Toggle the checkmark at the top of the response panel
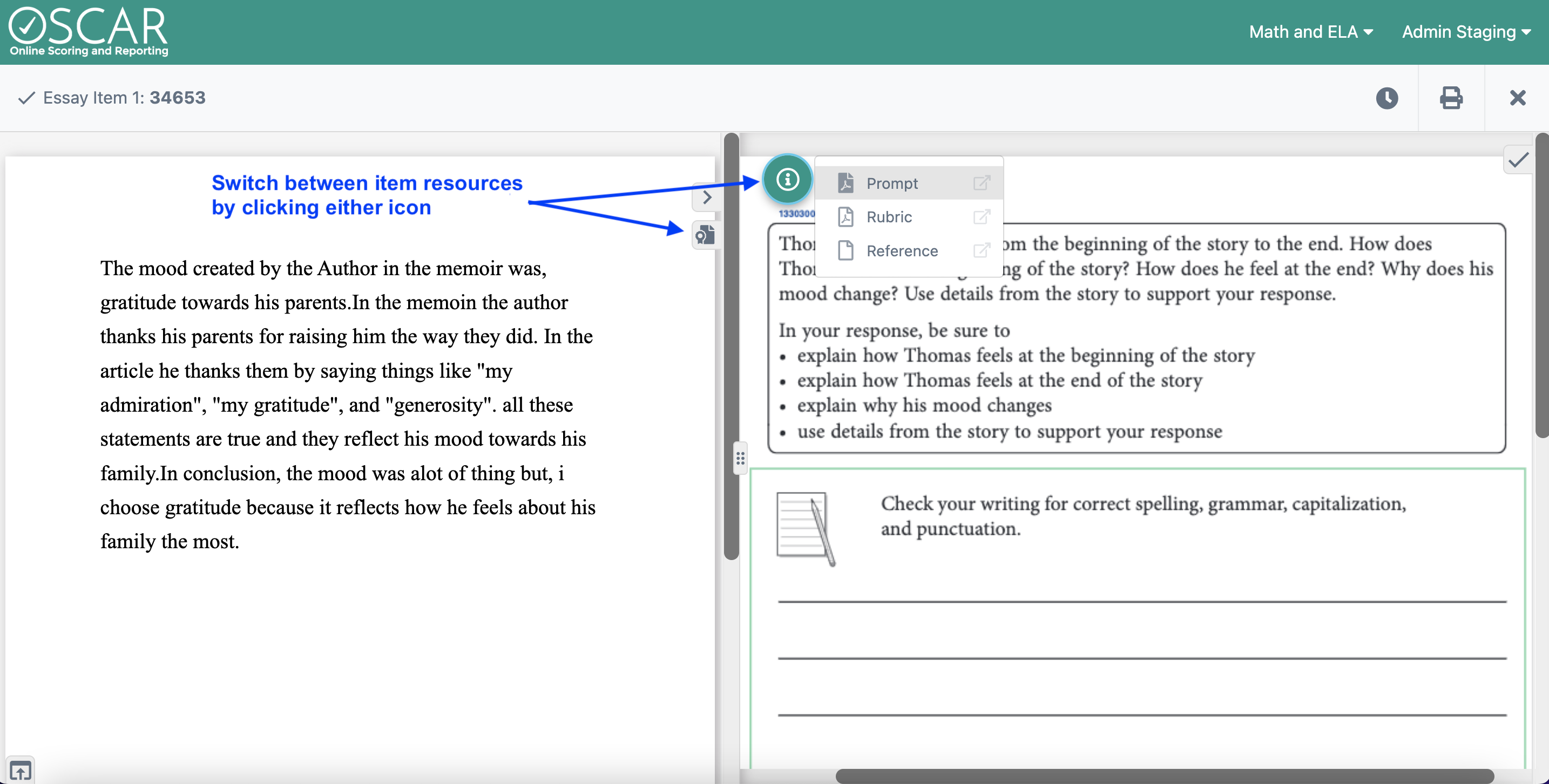The image size is (1549, 784). (1519, 159)
